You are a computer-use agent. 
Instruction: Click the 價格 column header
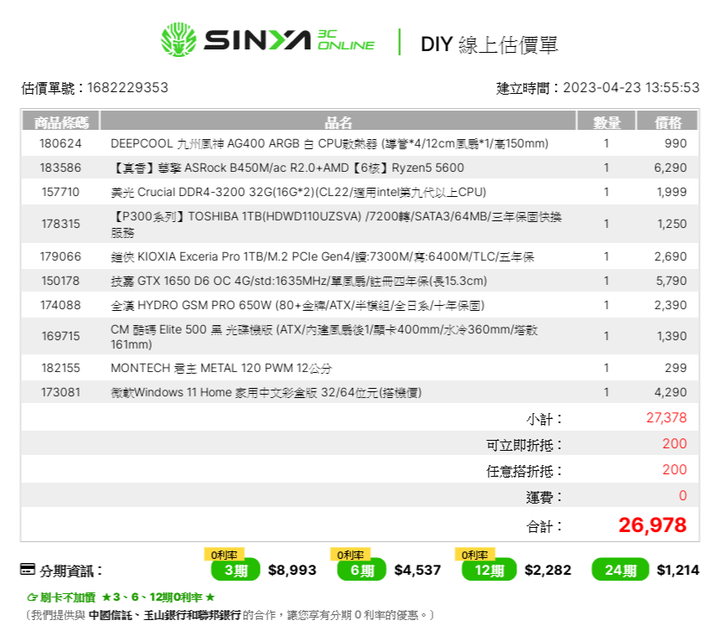click(668, 121)
